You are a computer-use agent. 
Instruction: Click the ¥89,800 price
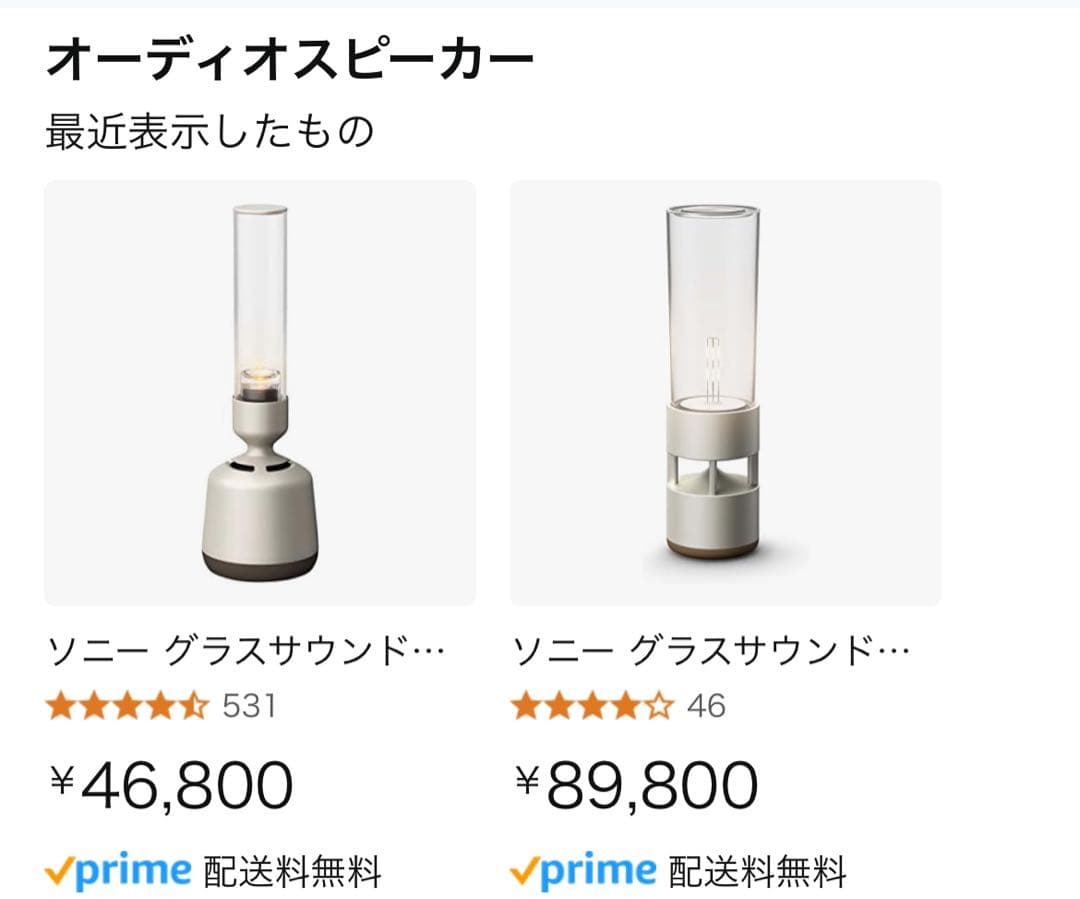click(x=636, y=786)
